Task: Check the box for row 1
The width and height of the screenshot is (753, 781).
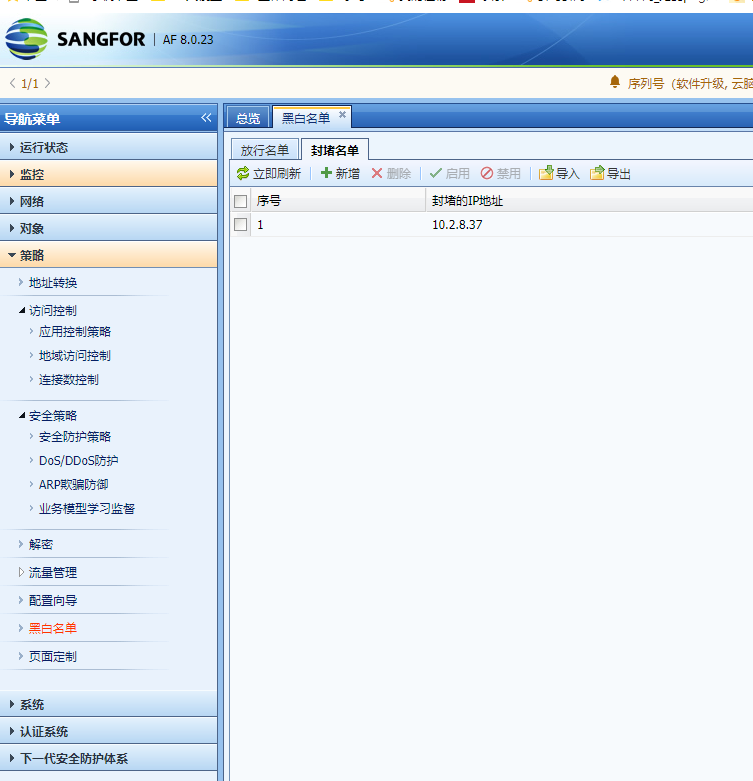Action: pyautogui.click(x=240, y=225)
